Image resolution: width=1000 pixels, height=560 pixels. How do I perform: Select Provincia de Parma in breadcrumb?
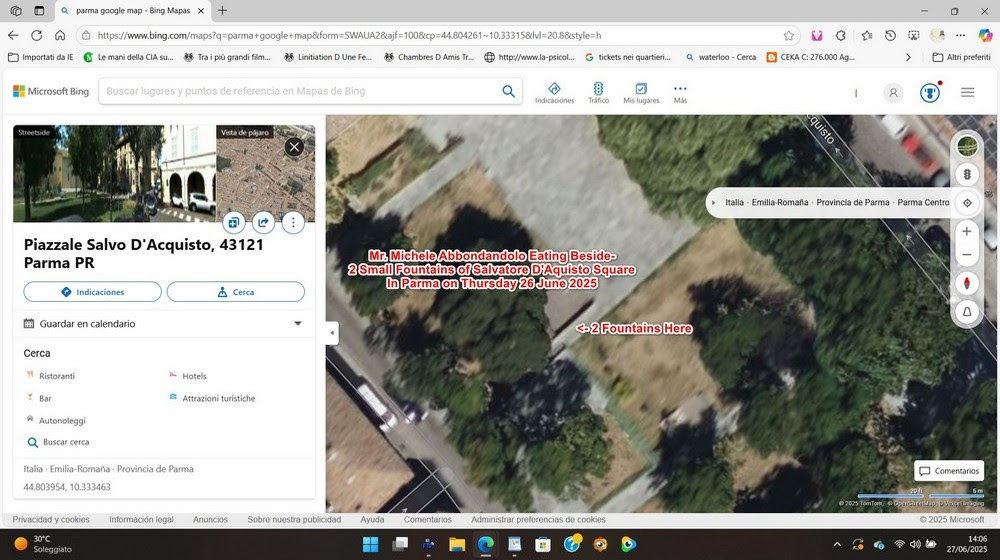click(x=853, y=202)
